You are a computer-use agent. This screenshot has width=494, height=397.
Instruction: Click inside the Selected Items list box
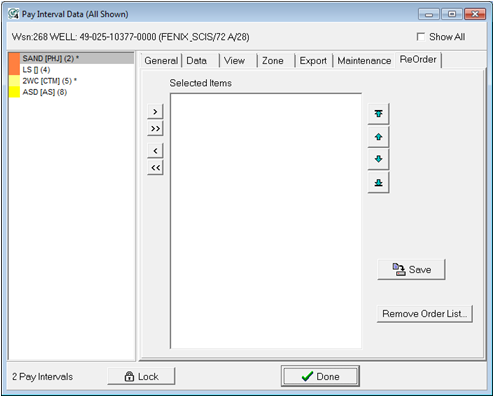(x=266, y=221)
